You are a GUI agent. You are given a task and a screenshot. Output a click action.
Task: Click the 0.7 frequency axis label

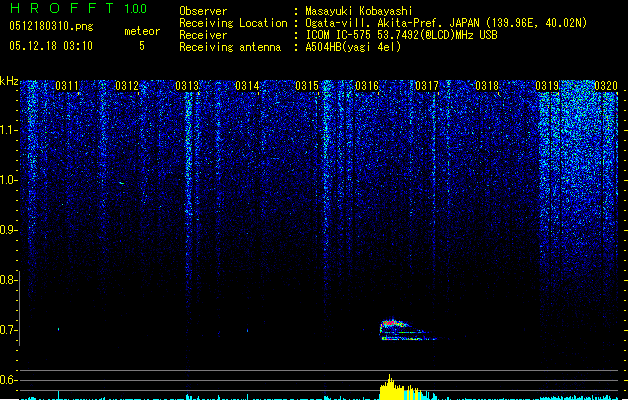(x=7, y=330)
